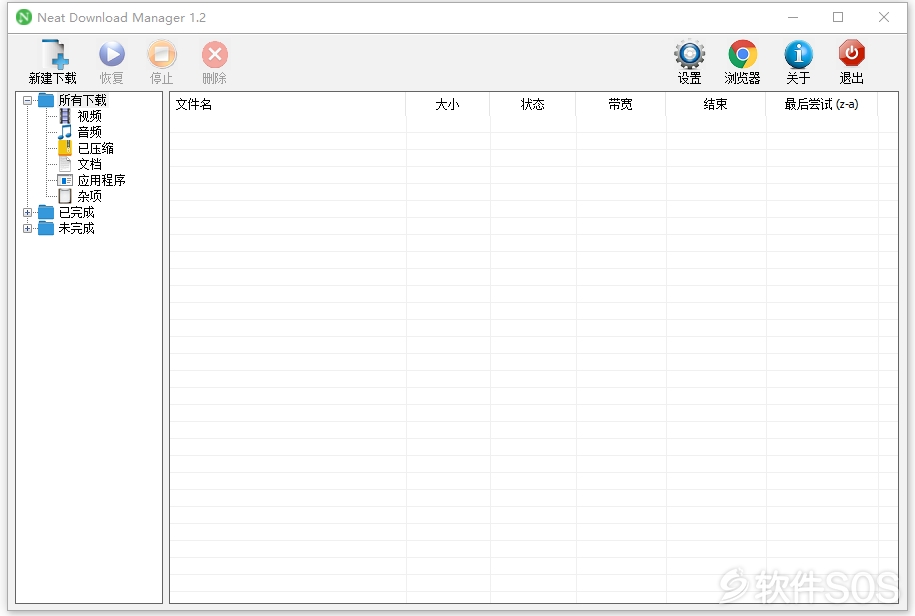Click the 未完成 blue folder icon
The height and width of the screenshot is (616, 915).
pos(46,228)
